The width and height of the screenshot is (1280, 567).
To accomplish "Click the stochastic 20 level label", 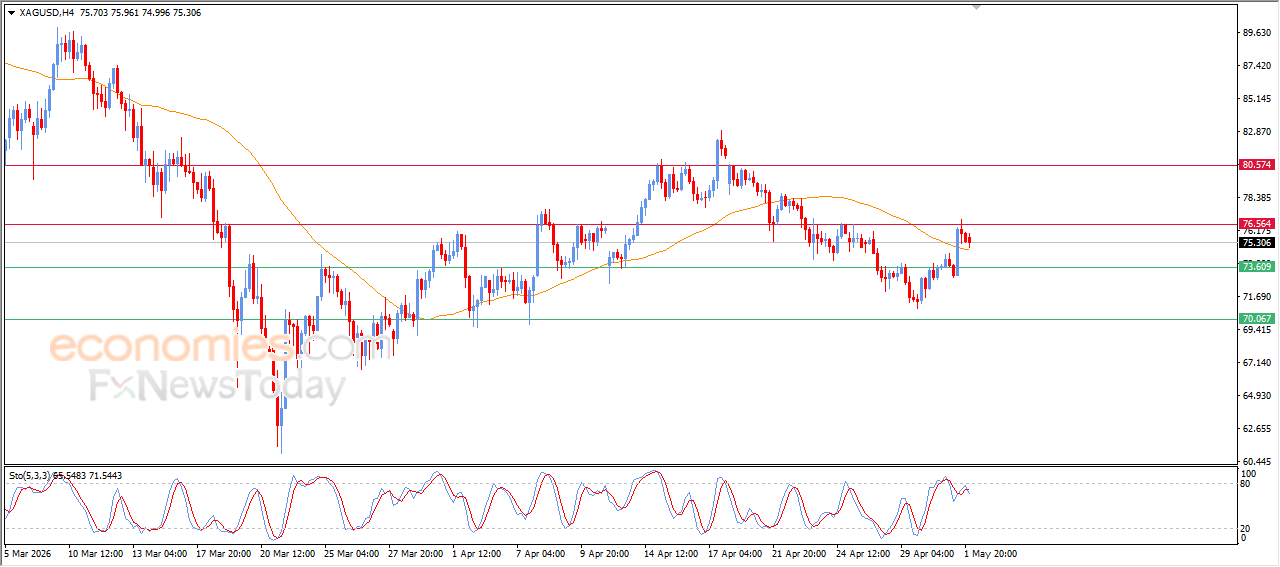I will pyautogui.click(x=1246, y=527).
